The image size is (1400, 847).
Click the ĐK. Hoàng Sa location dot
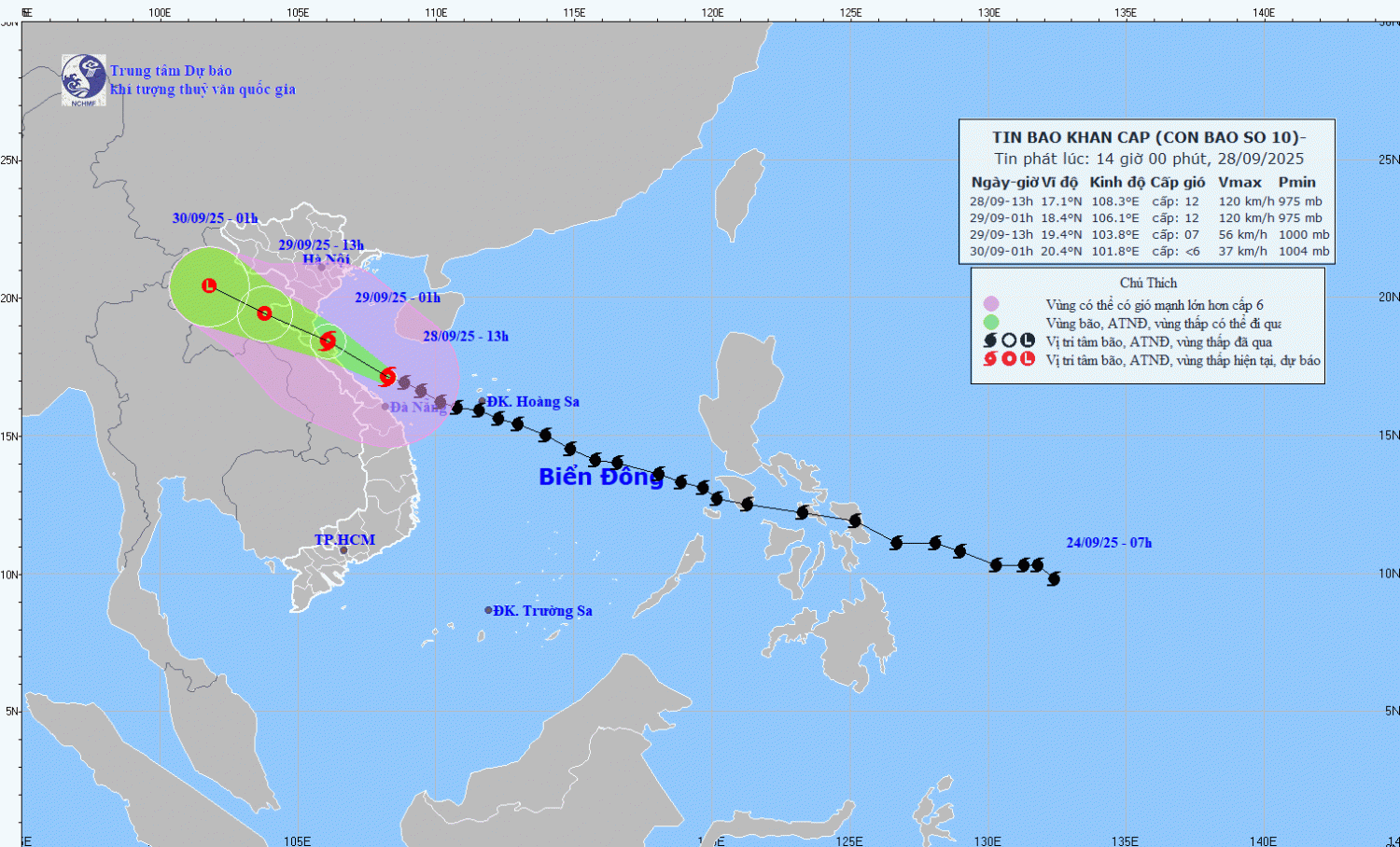click(482, 401)
